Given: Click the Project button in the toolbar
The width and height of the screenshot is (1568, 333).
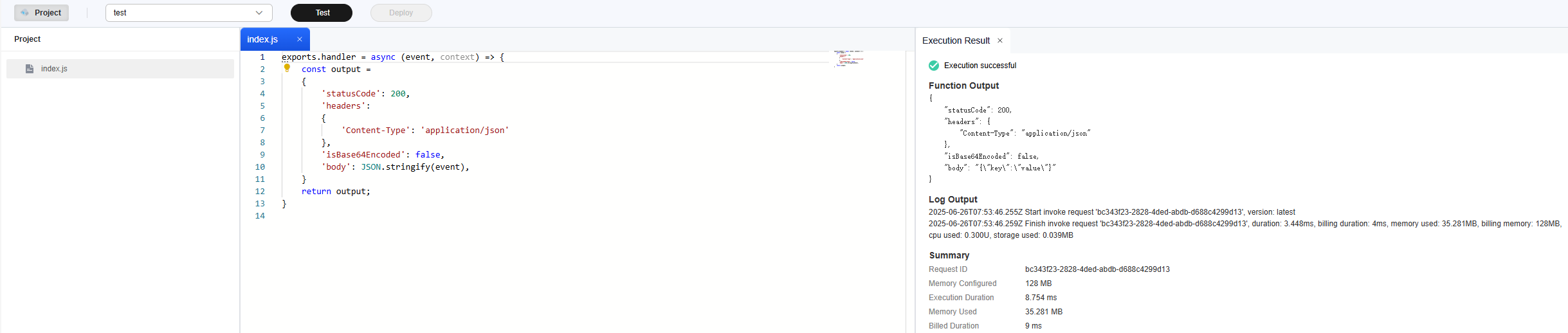Looking at the screenshot, I should 42,13.
